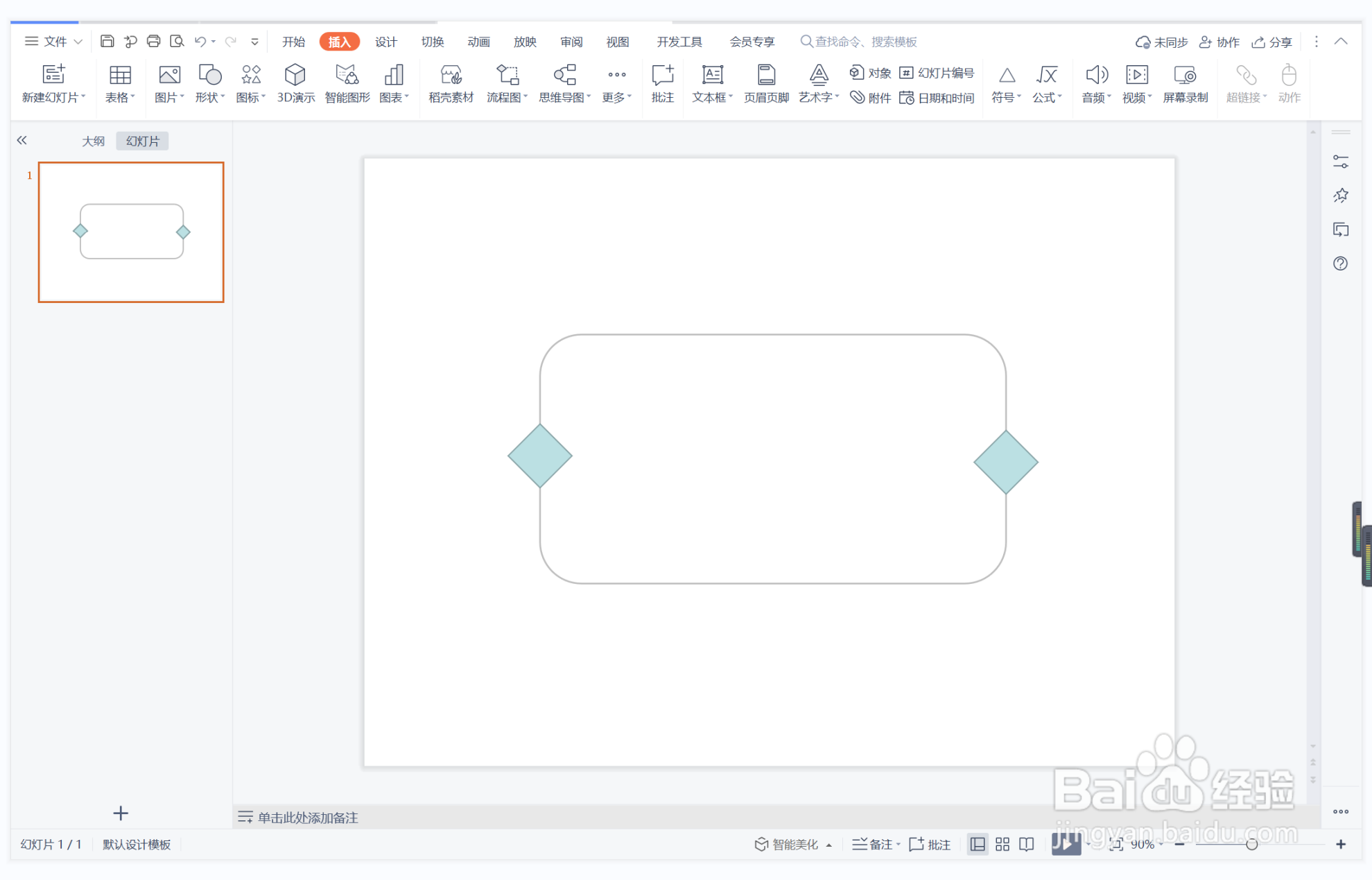
Task: Click 分享 share button
Action: (x=1272, y=42)
